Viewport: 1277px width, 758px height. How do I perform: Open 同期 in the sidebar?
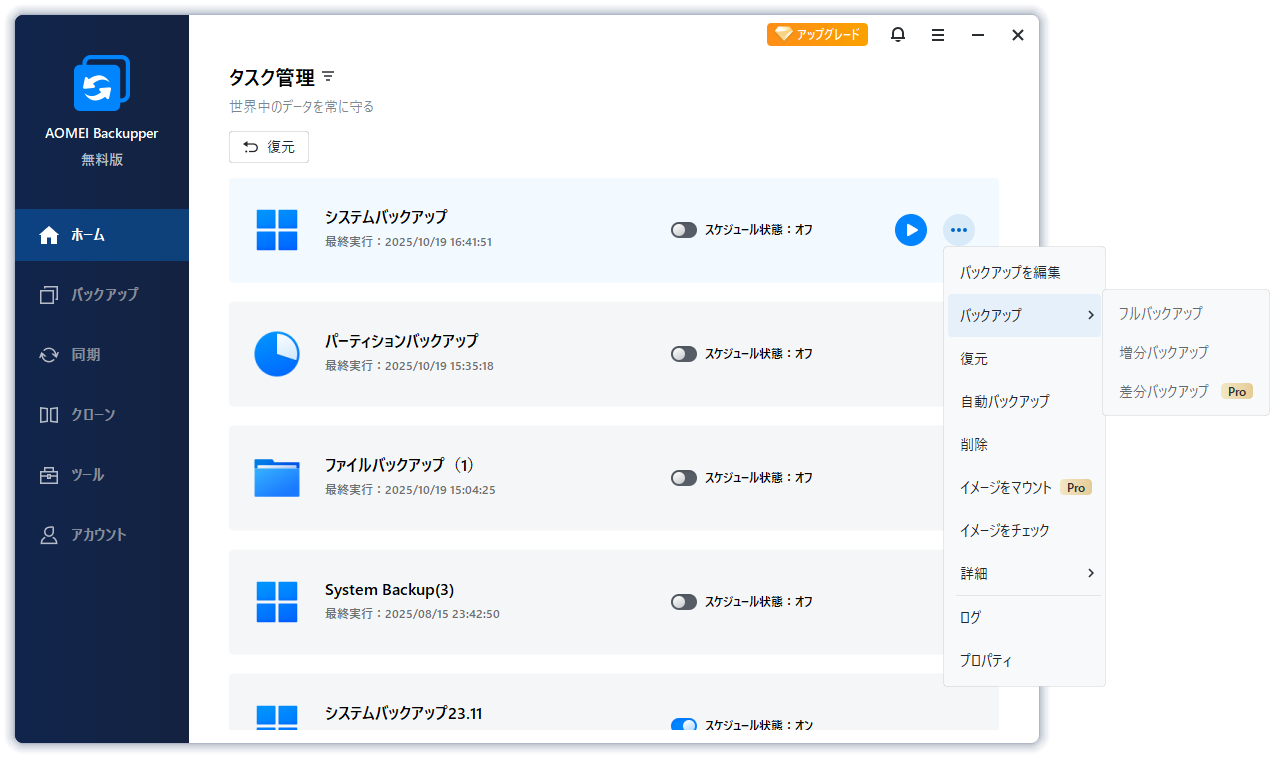click(102, 355)
